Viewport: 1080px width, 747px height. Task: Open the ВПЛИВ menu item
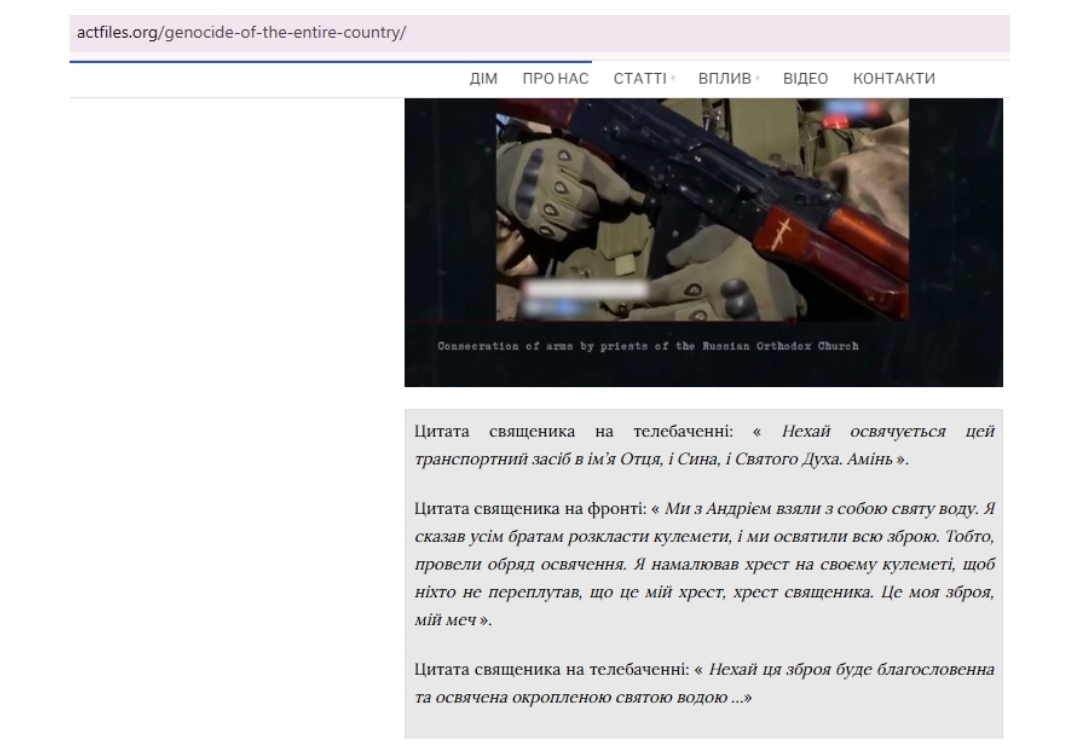click(723, 79)
